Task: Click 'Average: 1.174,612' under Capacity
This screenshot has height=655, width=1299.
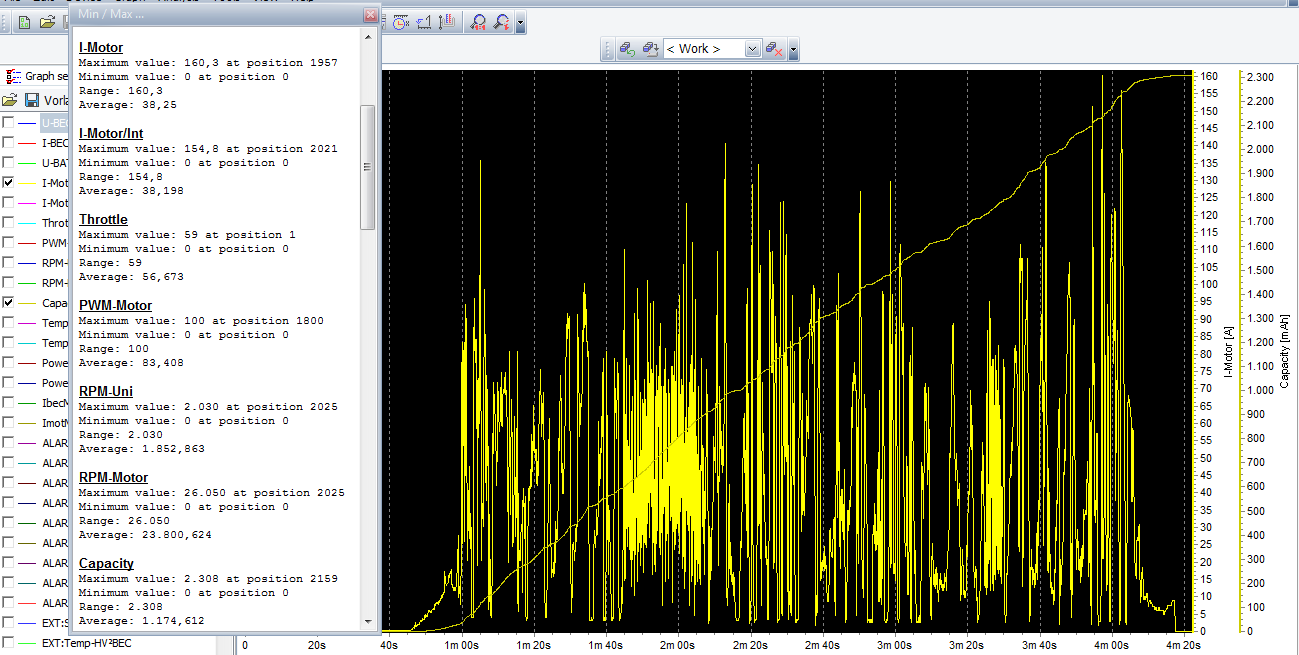Action: coord(142,621)
